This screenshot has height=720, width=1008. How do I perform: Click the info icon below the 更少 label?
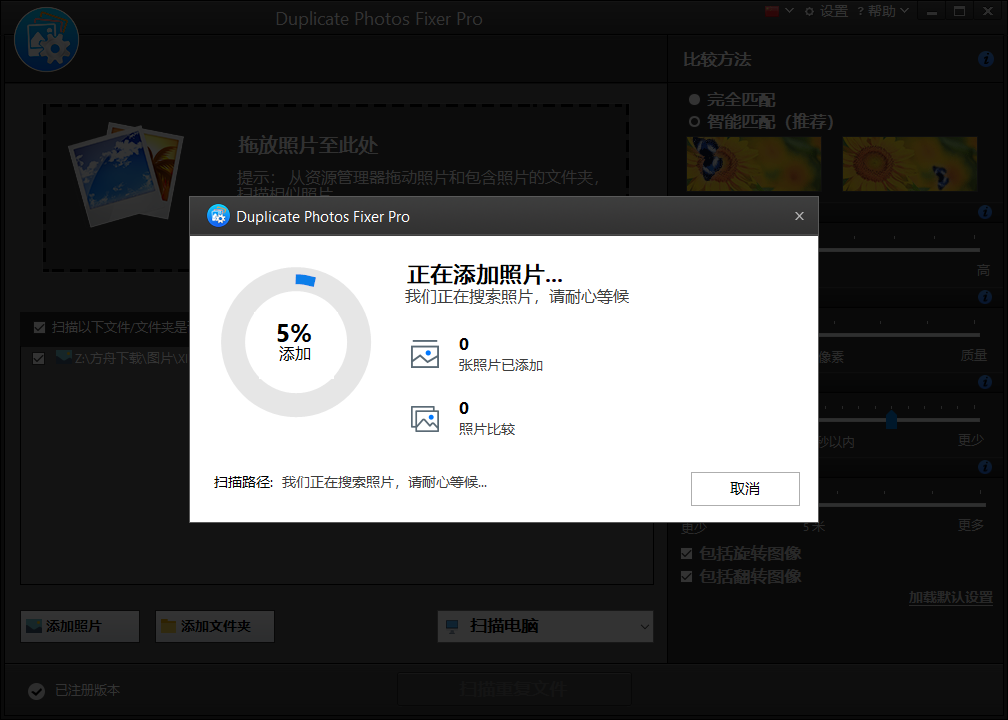[985, 467]
